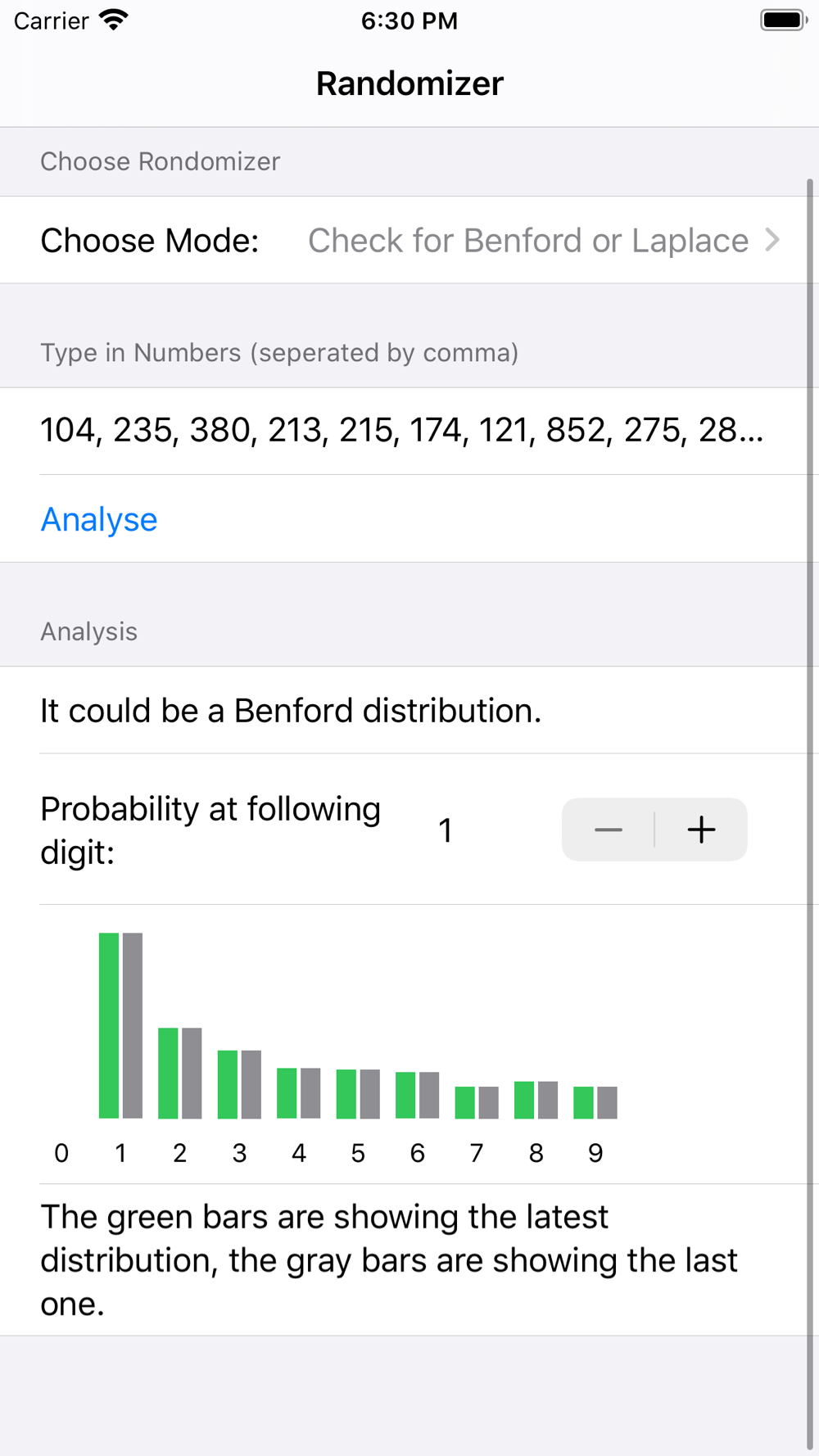Tap the green bar for digit 5

click(346, 1094)
